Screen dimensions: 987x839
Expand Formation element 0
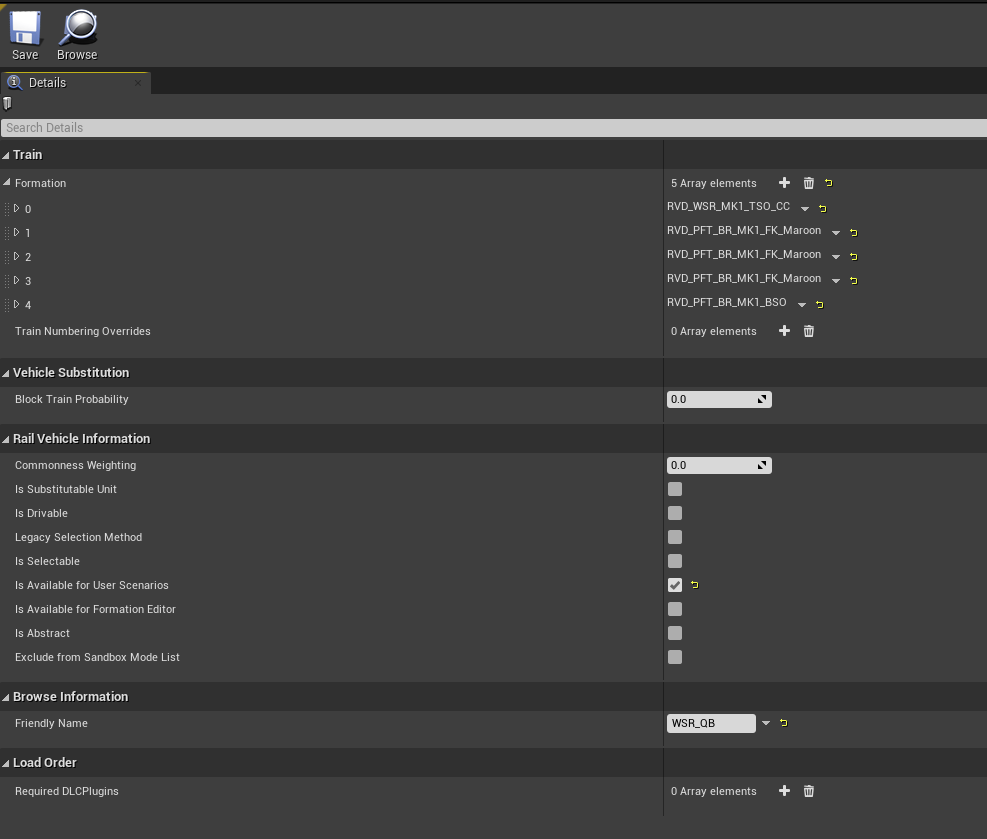click(17, 208)
